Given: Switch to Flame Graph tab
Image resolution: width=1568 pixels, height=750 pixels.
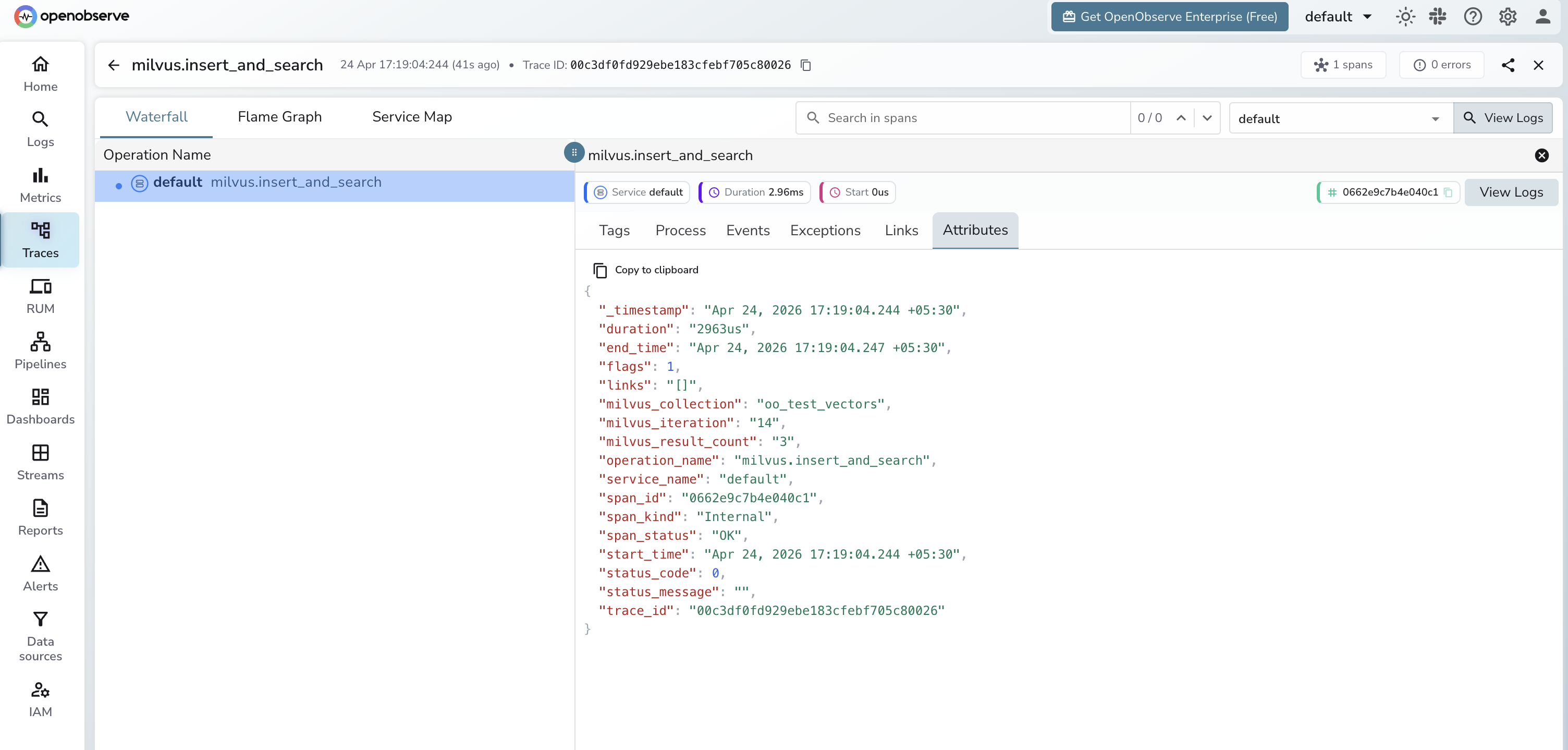Looking at the screenshot, I should [x=279, y=117].
